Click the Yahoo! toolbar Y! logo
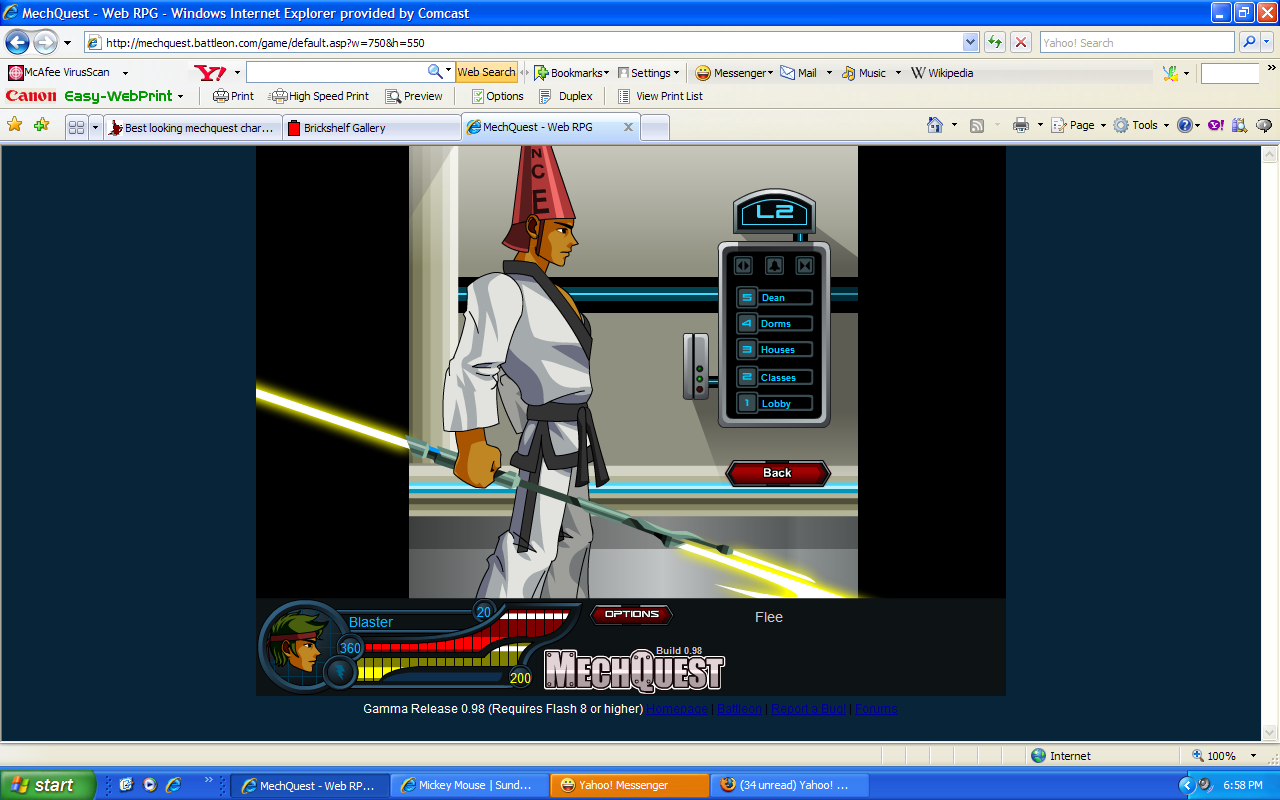The width and height of the screenshot is (1280, 800). point(210,73)
